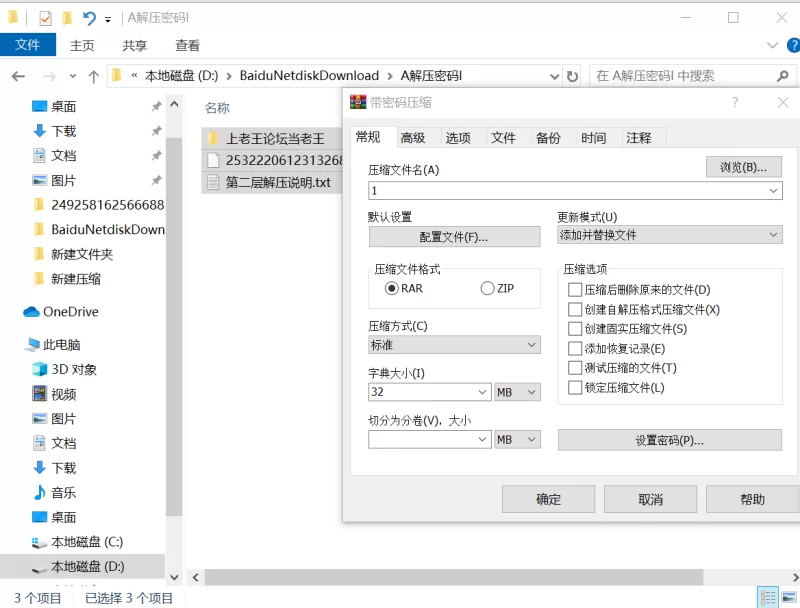
Task: Enable 创建固实压缩文件(S)
Action: click(575, 329)
